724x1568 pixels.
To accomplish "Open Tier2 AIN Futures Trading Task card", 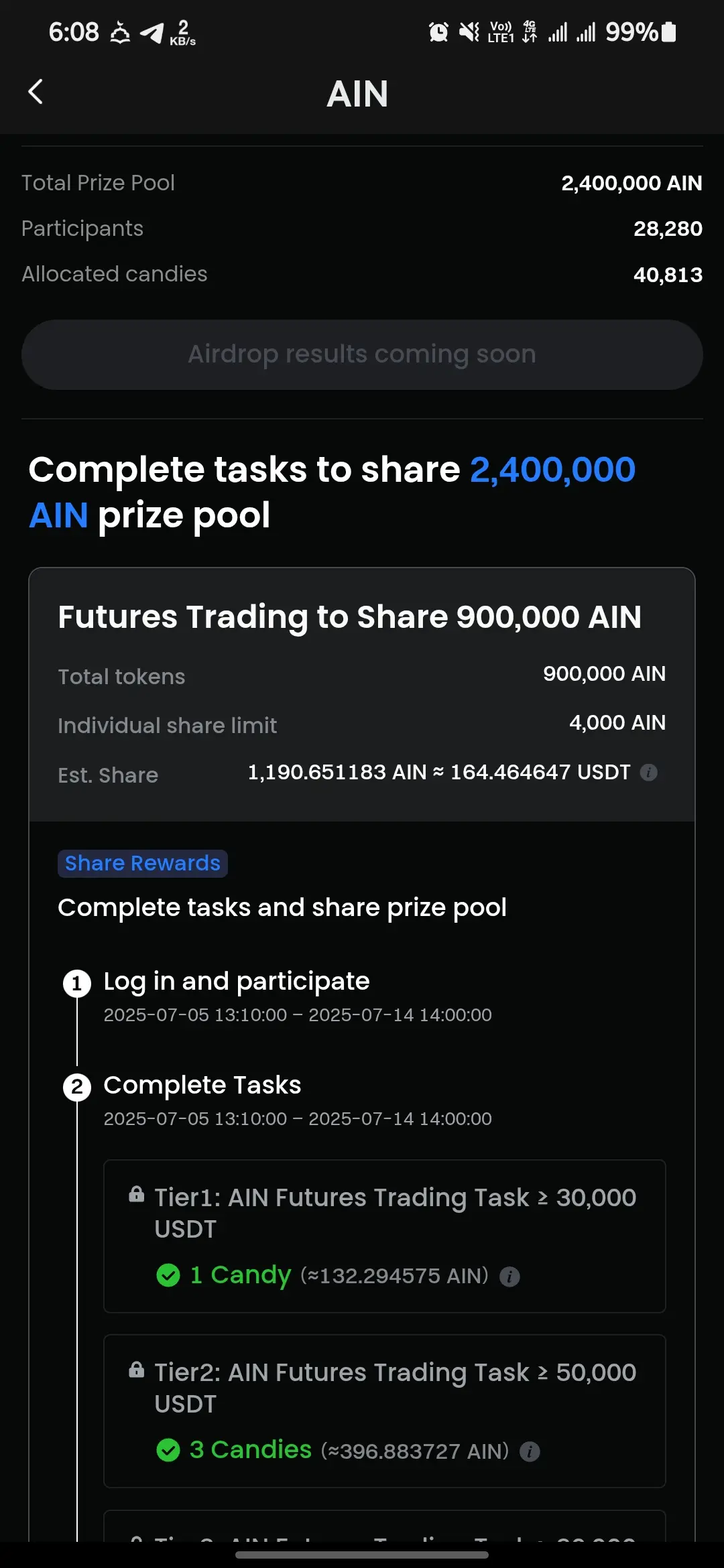I will point(384,1411).
